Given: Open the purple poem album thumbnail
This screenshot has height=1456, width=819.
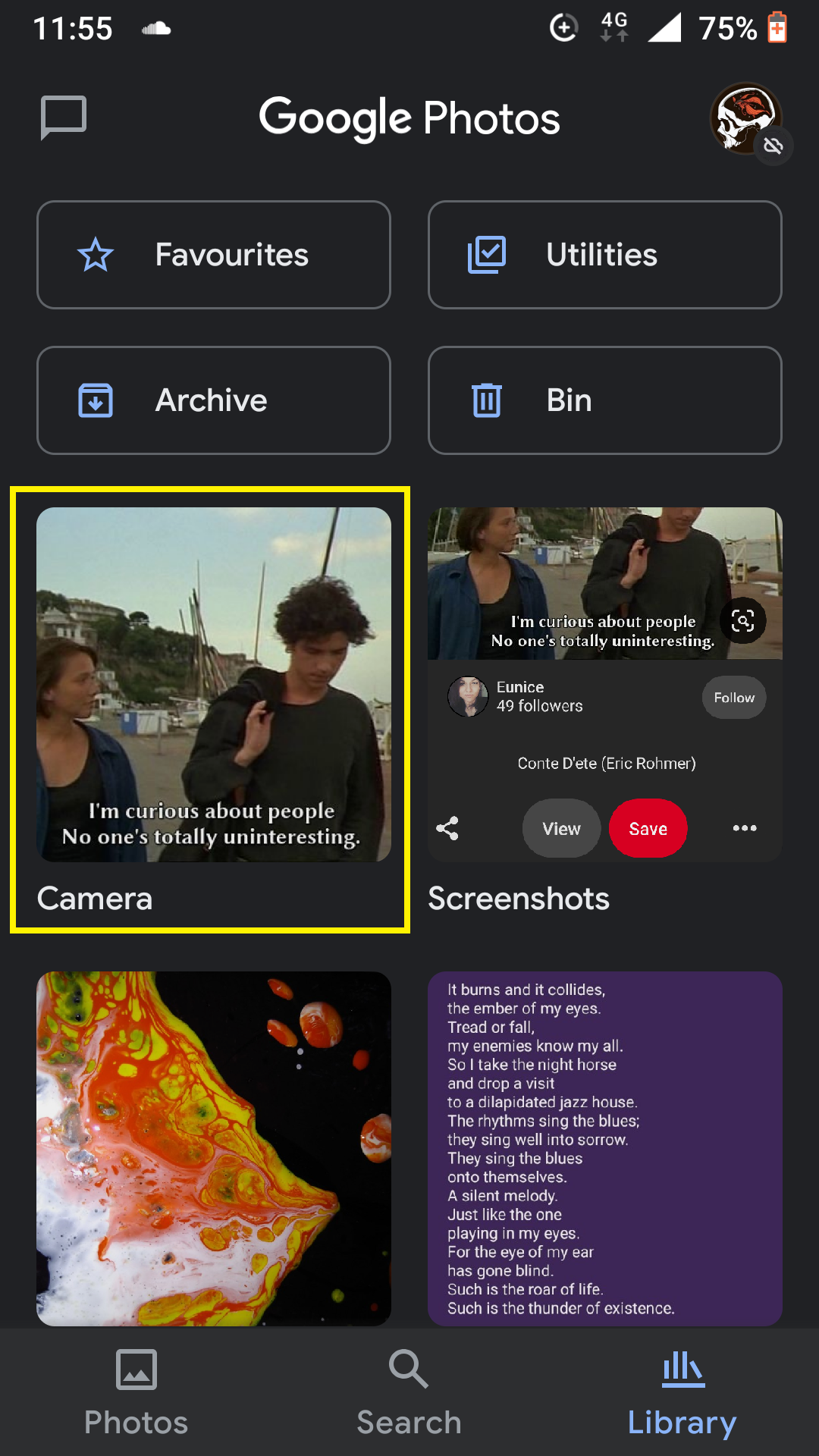Looking at the screenshot, I should click(605, 1149).
